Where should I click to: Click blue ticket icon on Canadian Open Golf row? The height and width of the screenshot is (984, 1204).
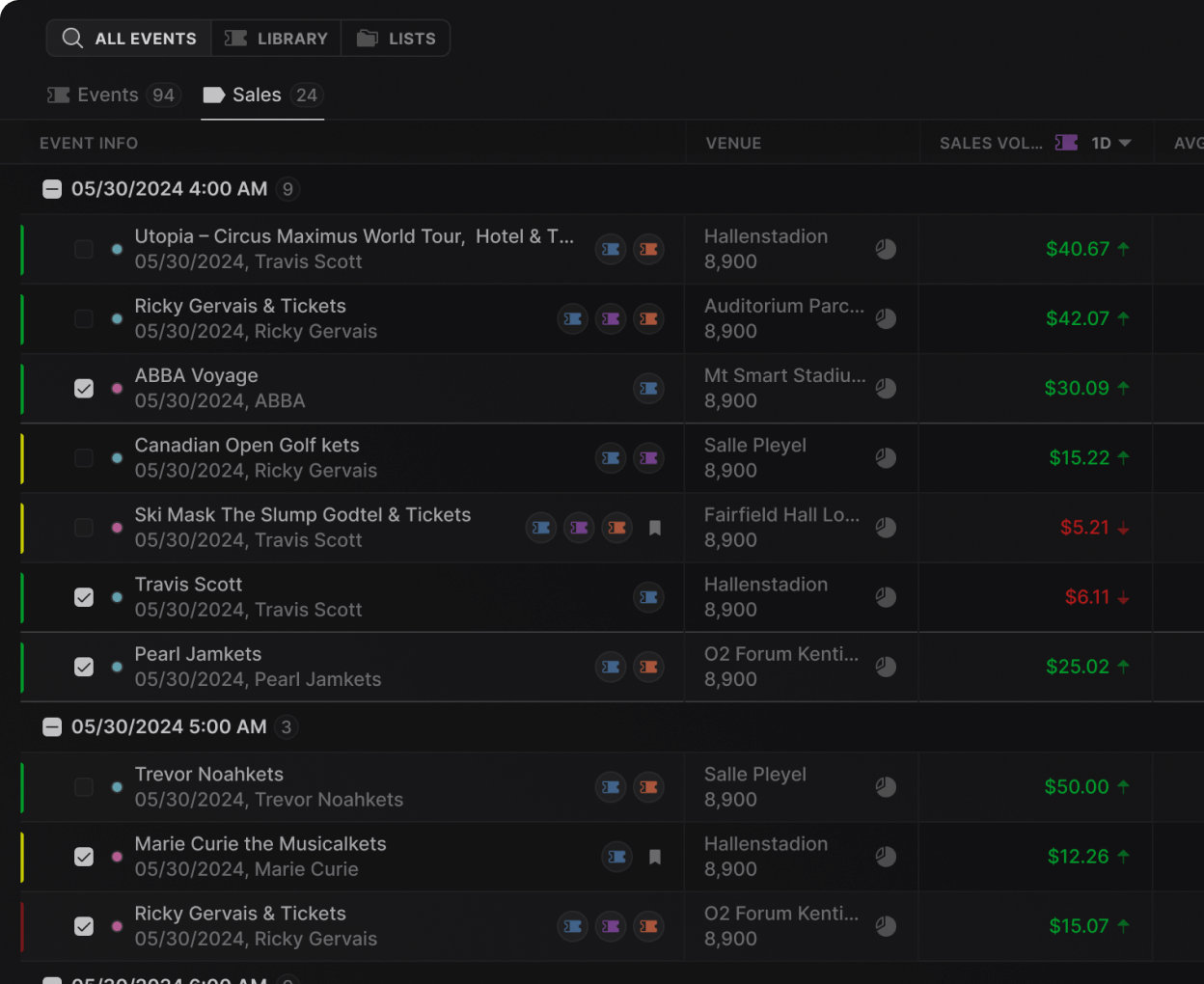[611, 458]
